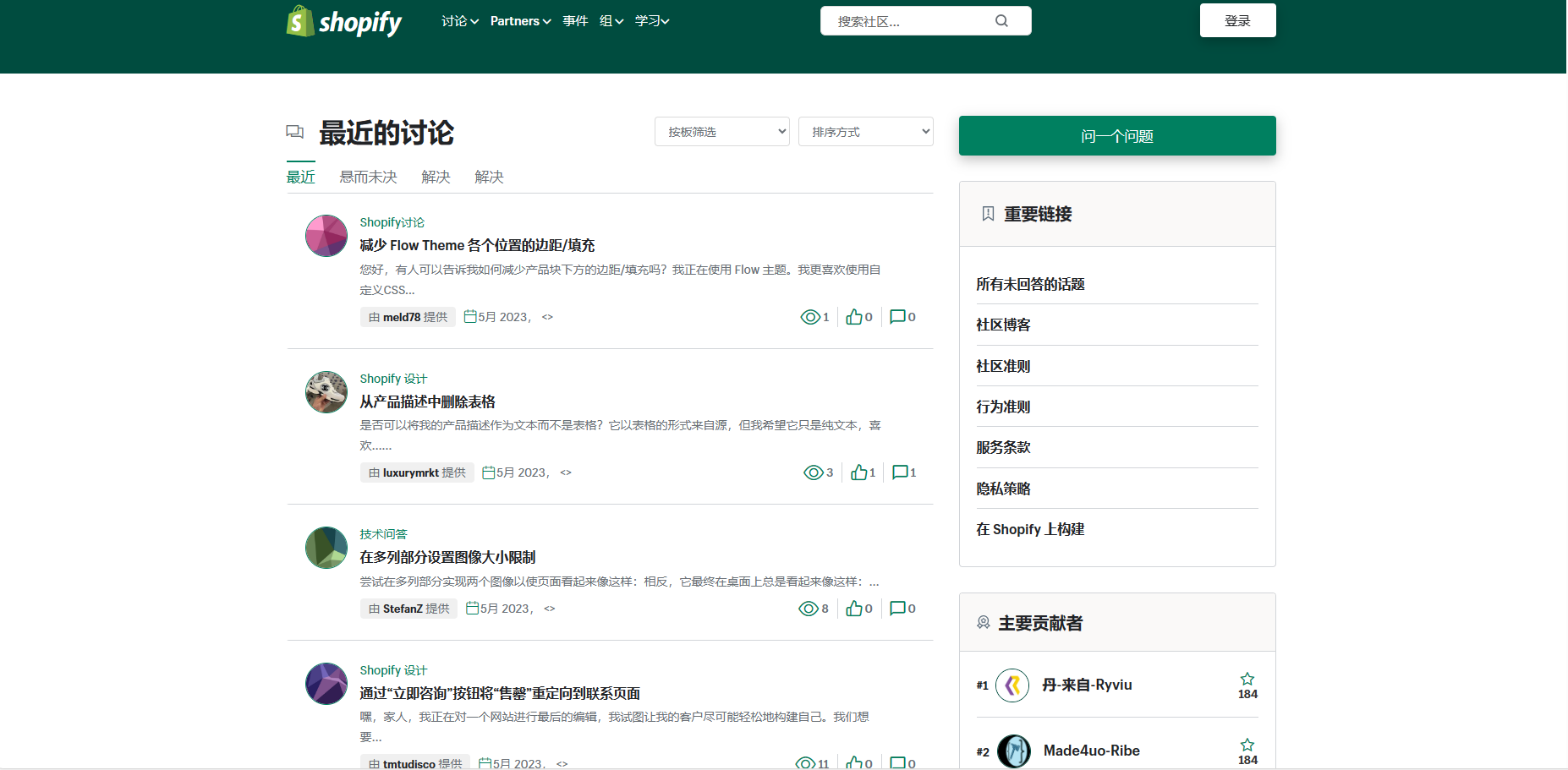Open 社区博客 link
Viewport: 1568px width, 770px height.
(x=1003, y=325)
